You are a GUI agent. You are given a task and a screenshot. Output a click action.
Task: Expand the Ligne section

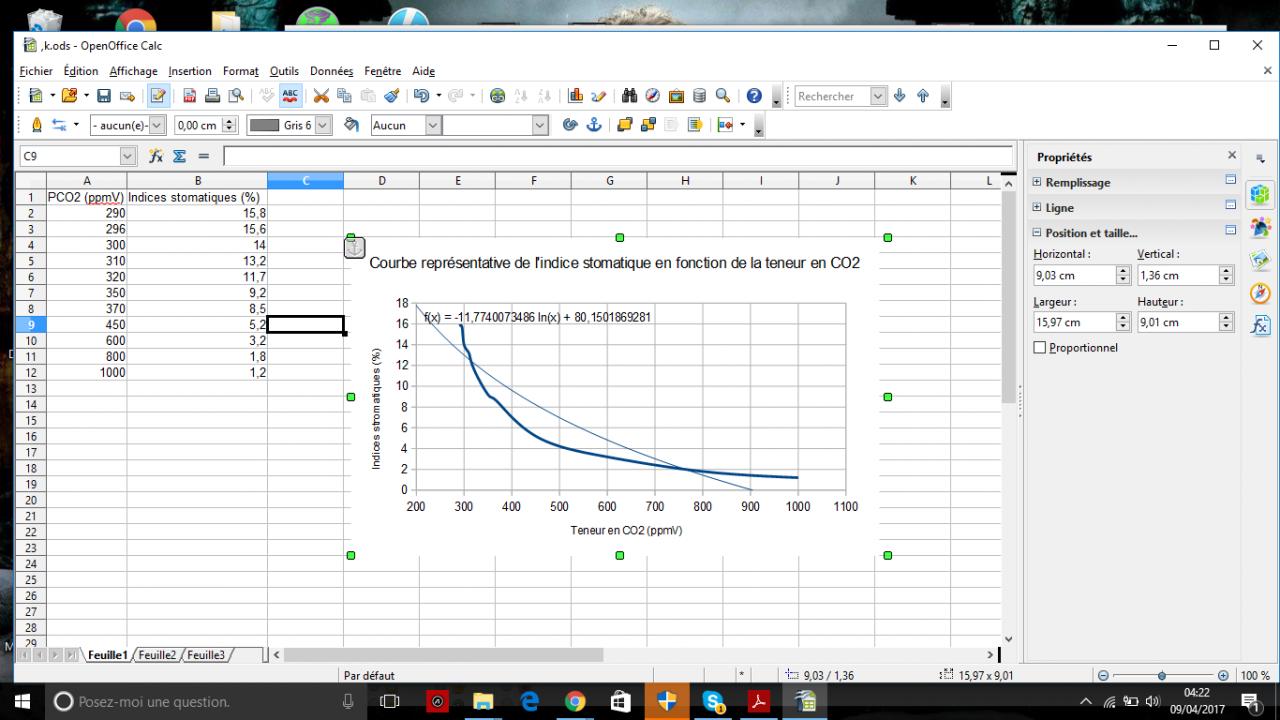[x=1037, y=208]
